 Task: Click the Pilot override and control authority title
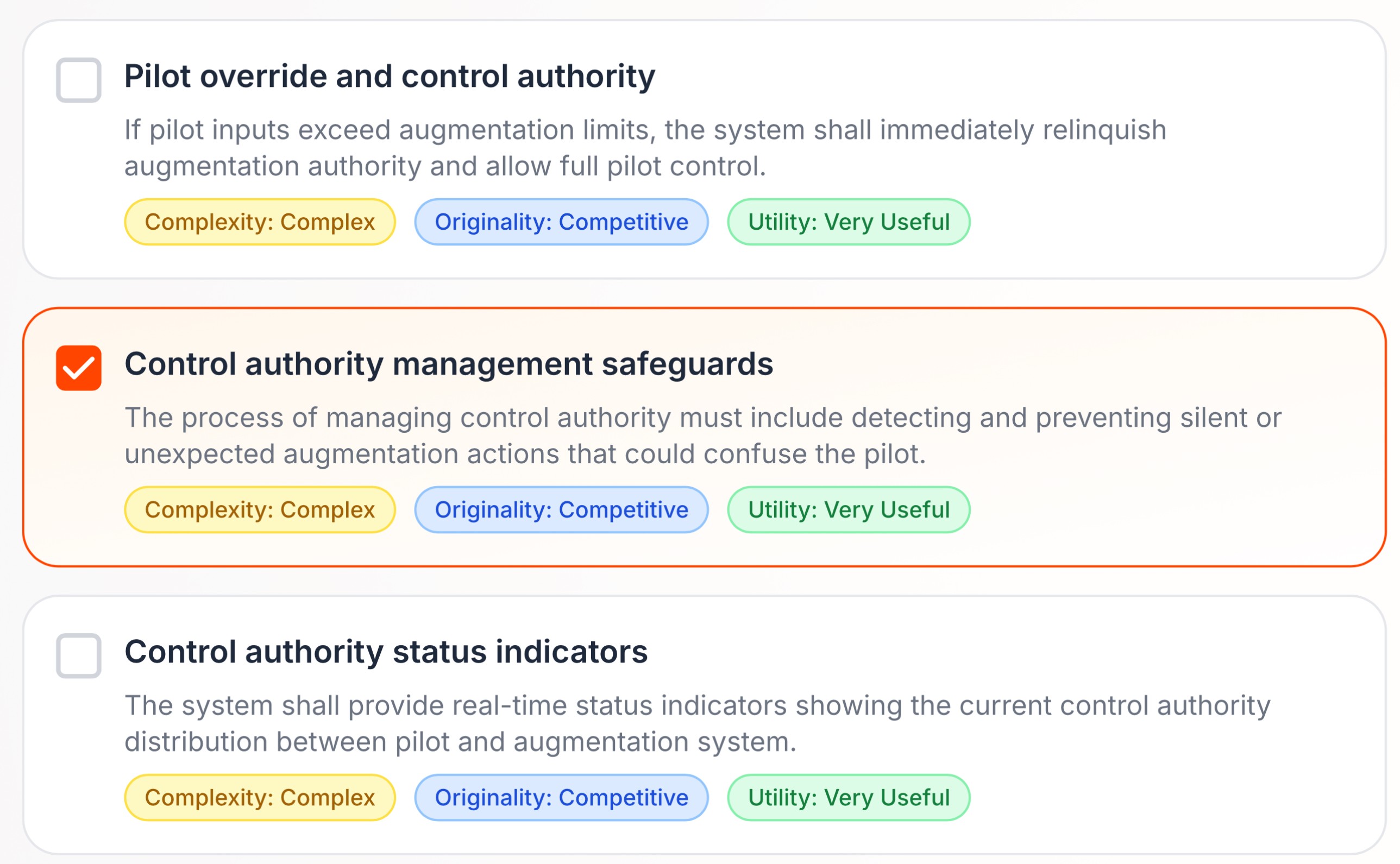pyautogui.click(x=390, y=77)
